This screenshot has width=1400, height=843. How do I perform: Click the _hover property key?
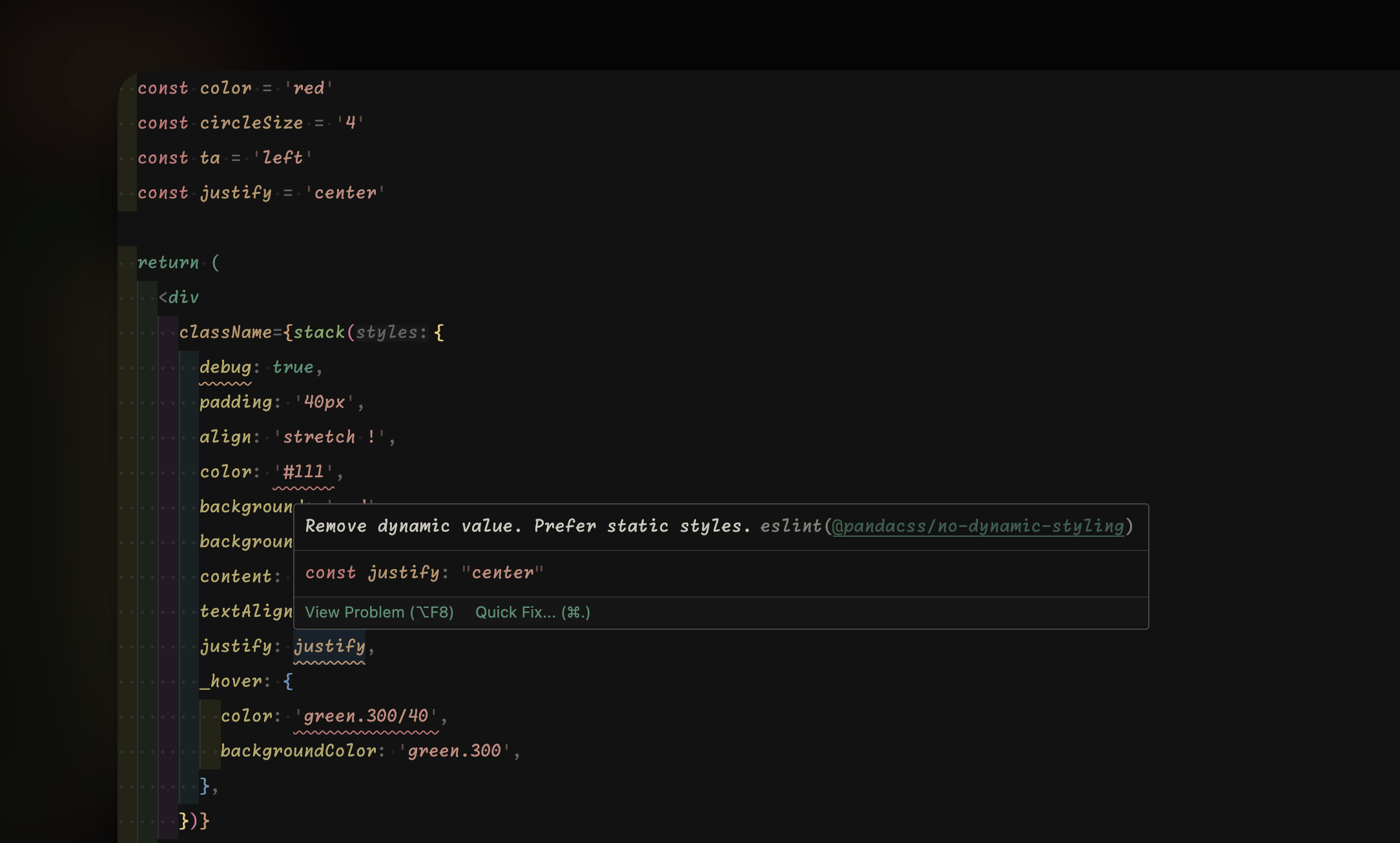point(231,681)
